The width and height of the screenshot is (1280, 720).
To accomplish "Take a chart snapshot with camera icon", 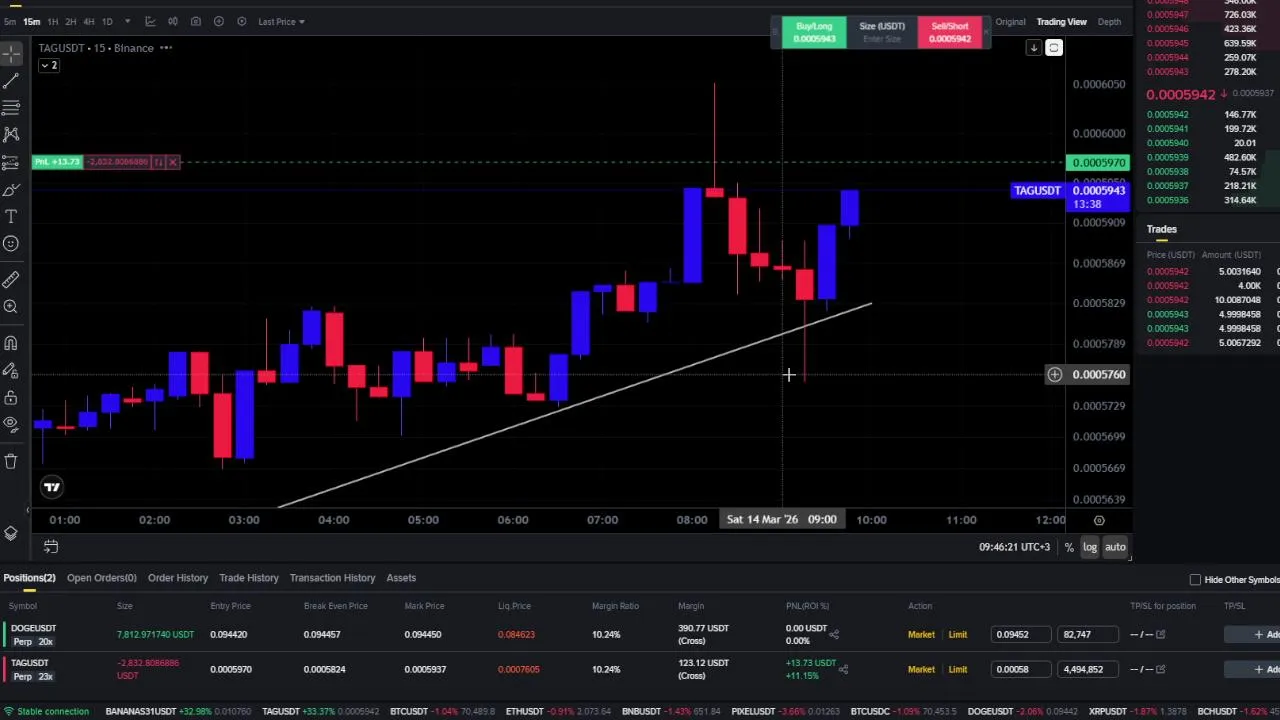I will click(196, 21).
